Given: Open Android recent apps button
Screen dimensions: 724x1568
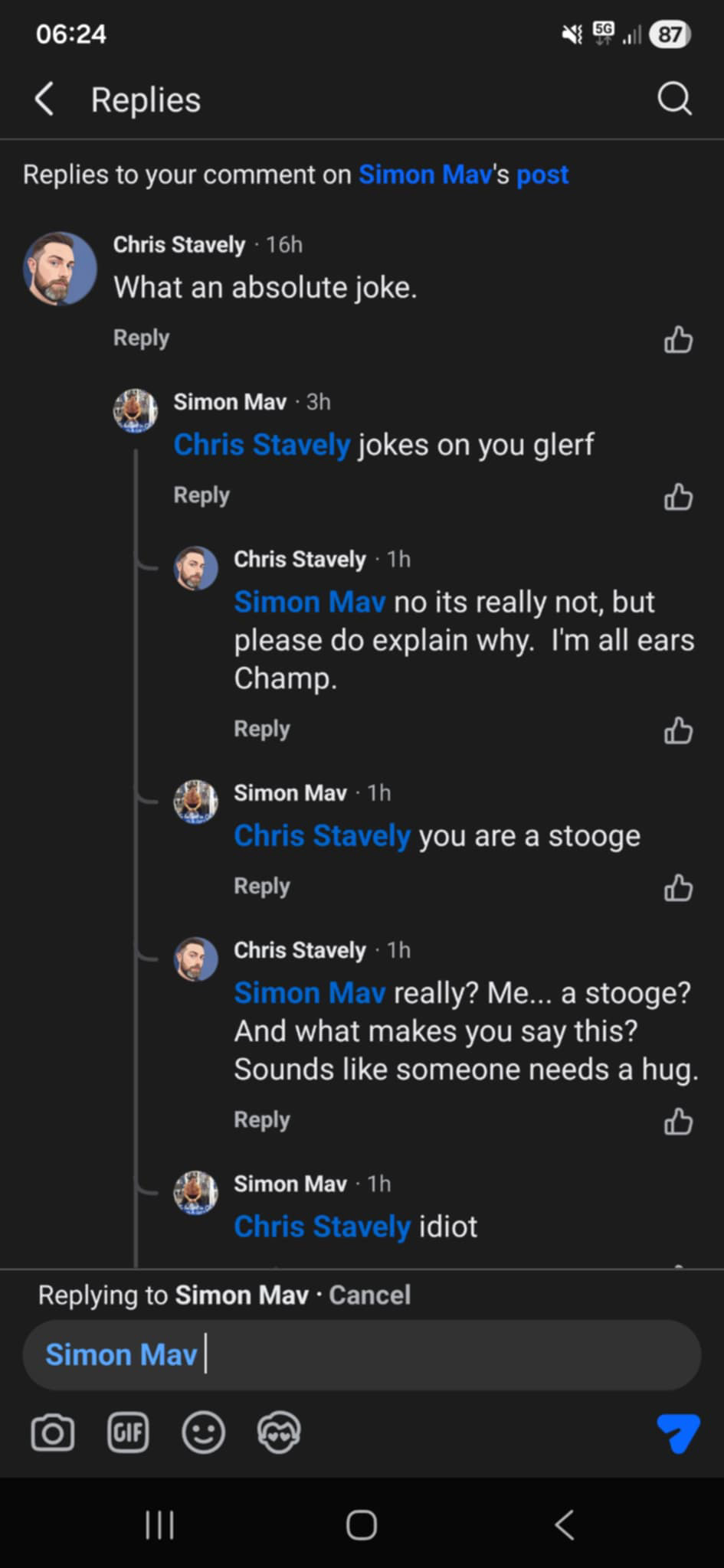Looking at the screenshot, I should click(159, 1524).
